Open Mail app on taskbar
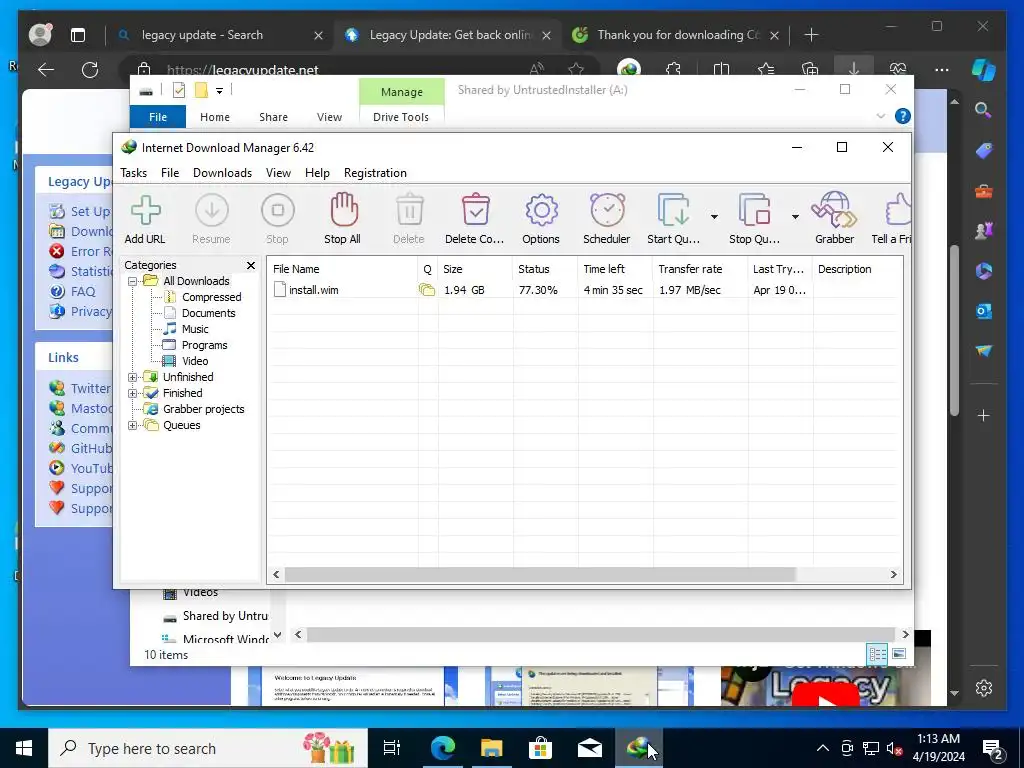The image size is (1024, 768). coord(590,748)
